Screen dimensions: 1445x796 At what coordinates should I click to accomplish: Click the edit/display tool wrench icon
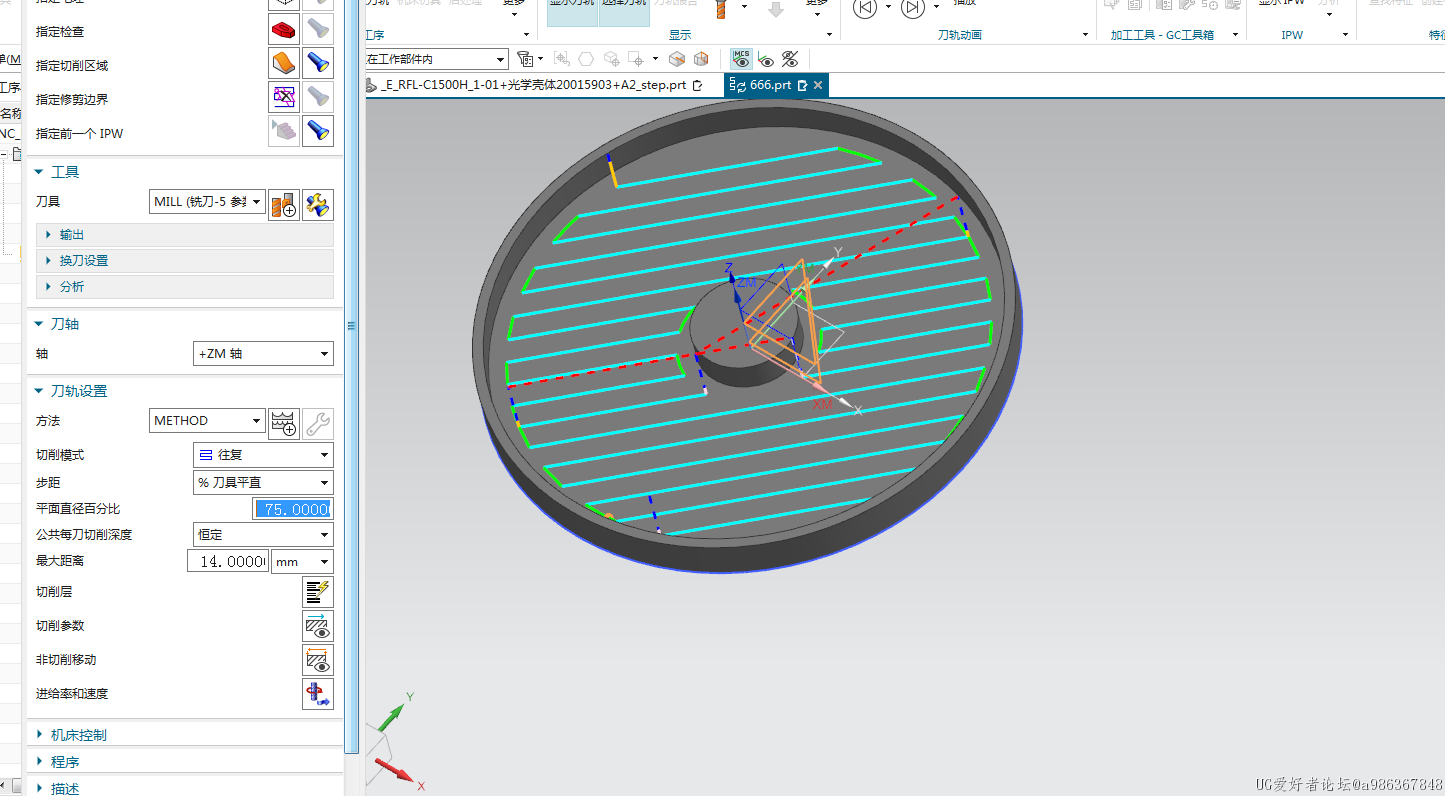tap(318, 205)
